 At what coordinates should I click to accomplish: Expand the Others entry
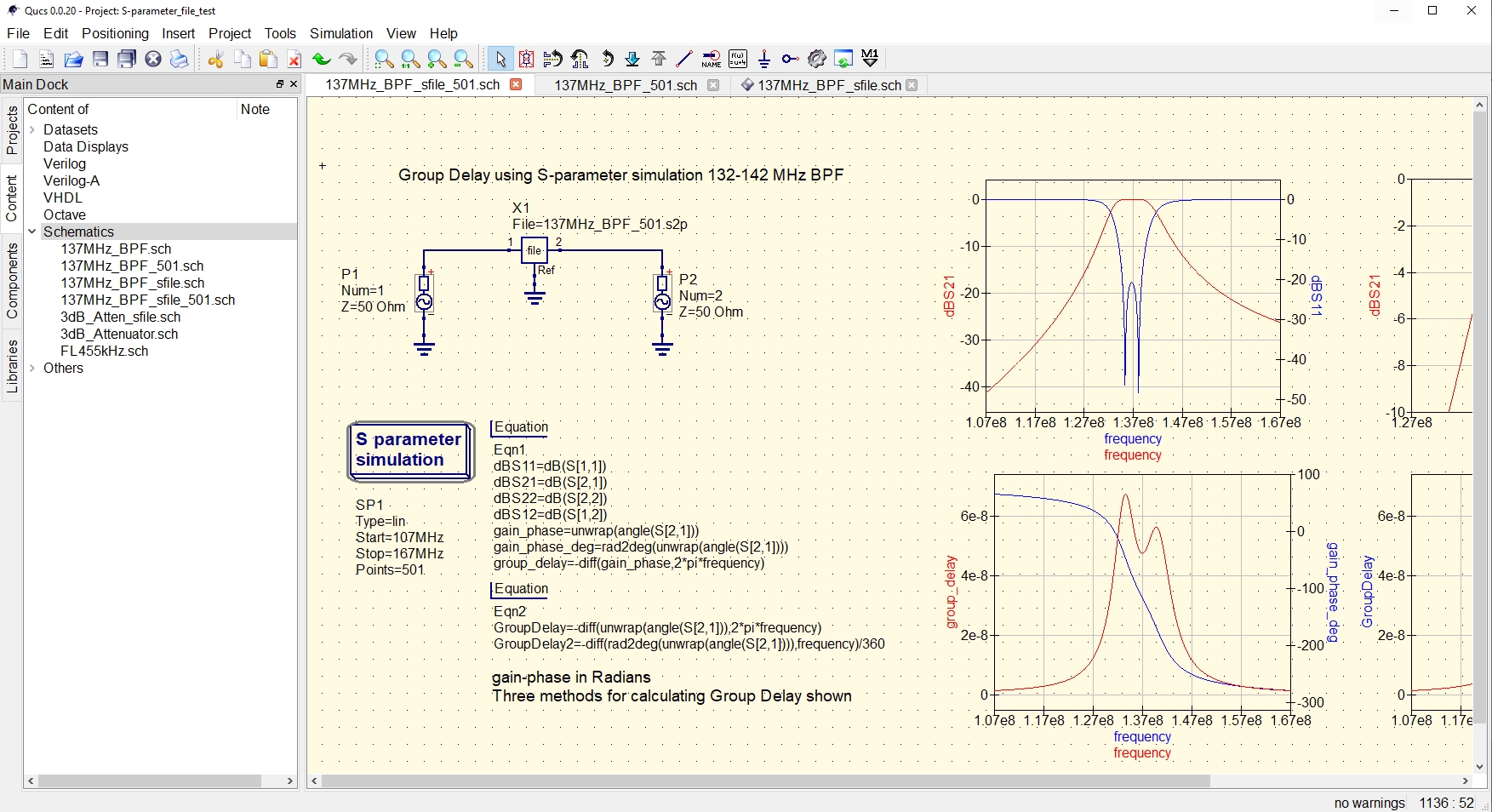click(32, 368)
